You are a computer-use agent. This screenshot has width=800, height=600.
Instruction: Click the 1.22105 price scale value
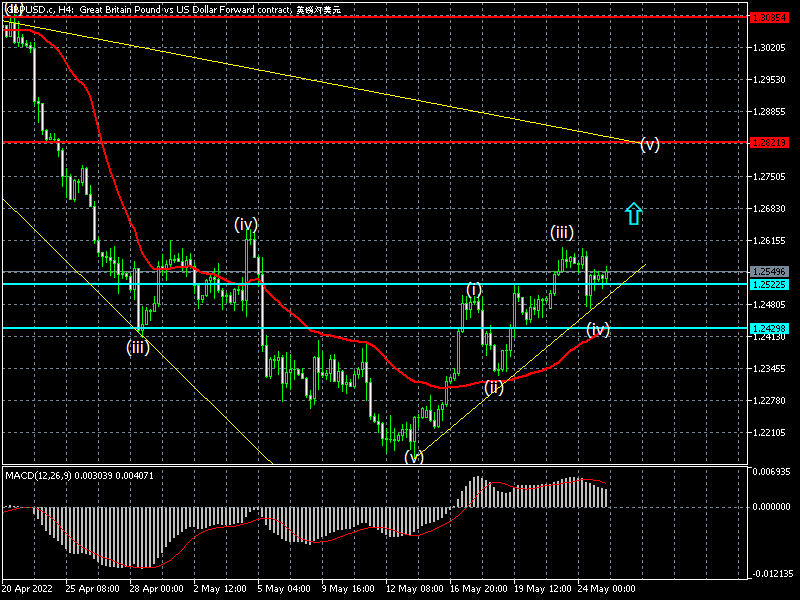pos(769,433)
